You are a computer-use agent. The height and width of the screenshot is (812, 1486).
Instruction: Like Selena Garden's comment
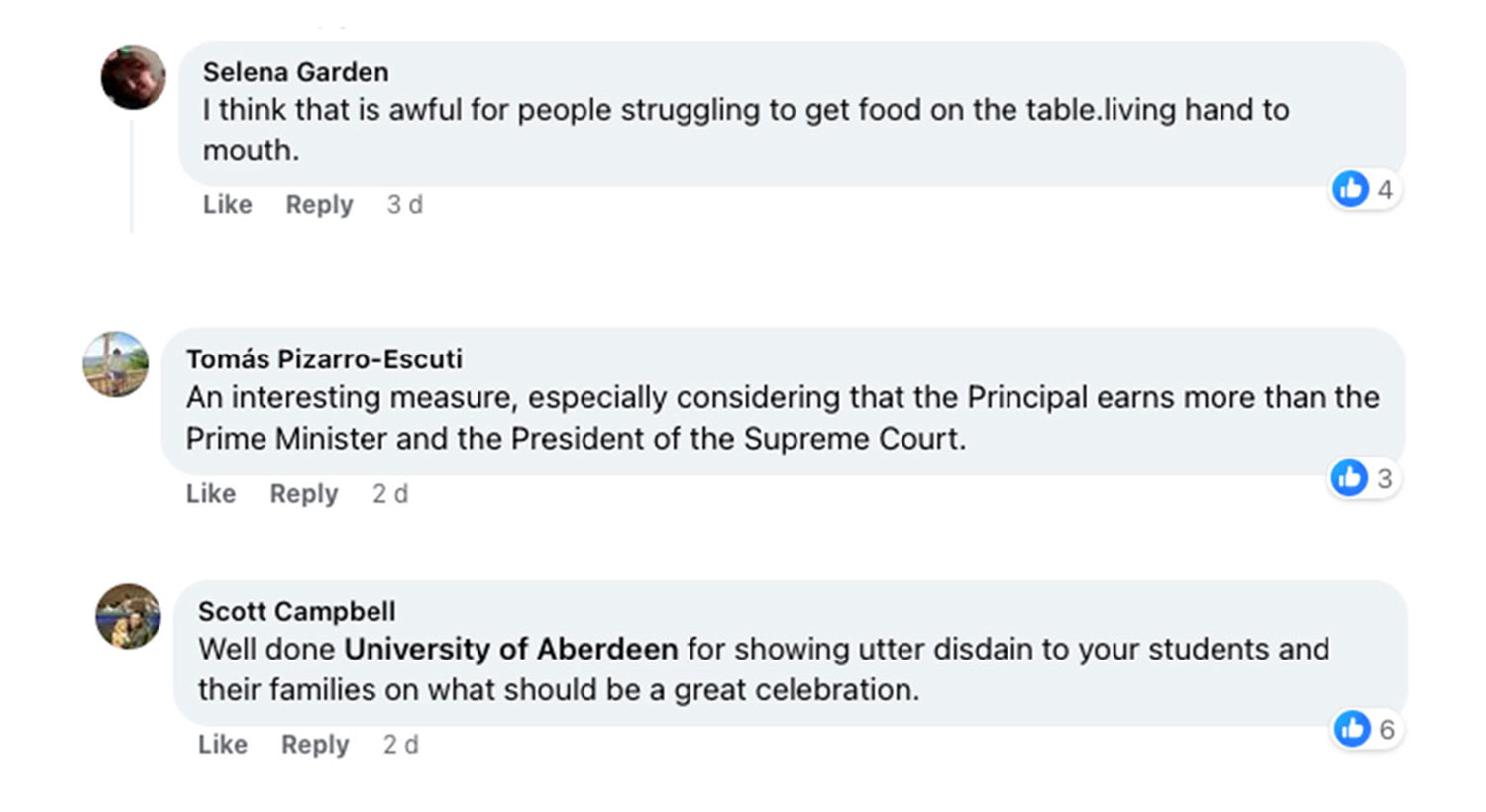pyautogui.click(x=228, y=204)
